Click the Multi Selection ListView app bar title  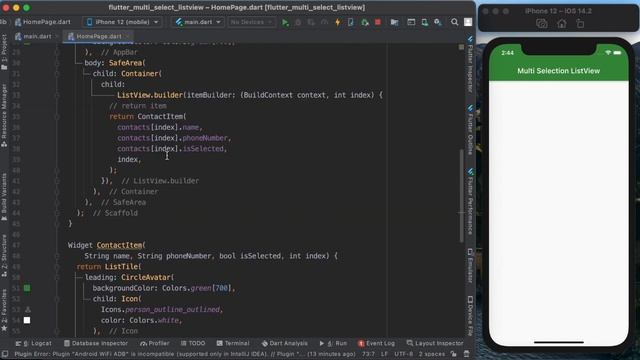coord(558,71)
